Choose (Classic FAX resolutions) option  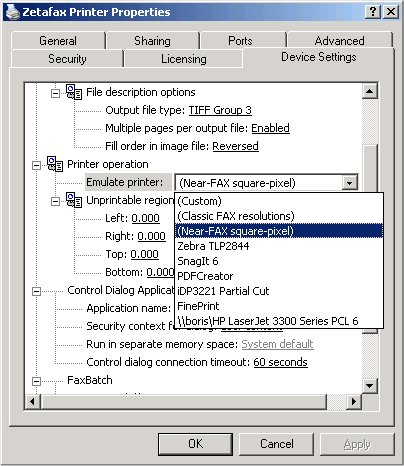pos(279,216)
